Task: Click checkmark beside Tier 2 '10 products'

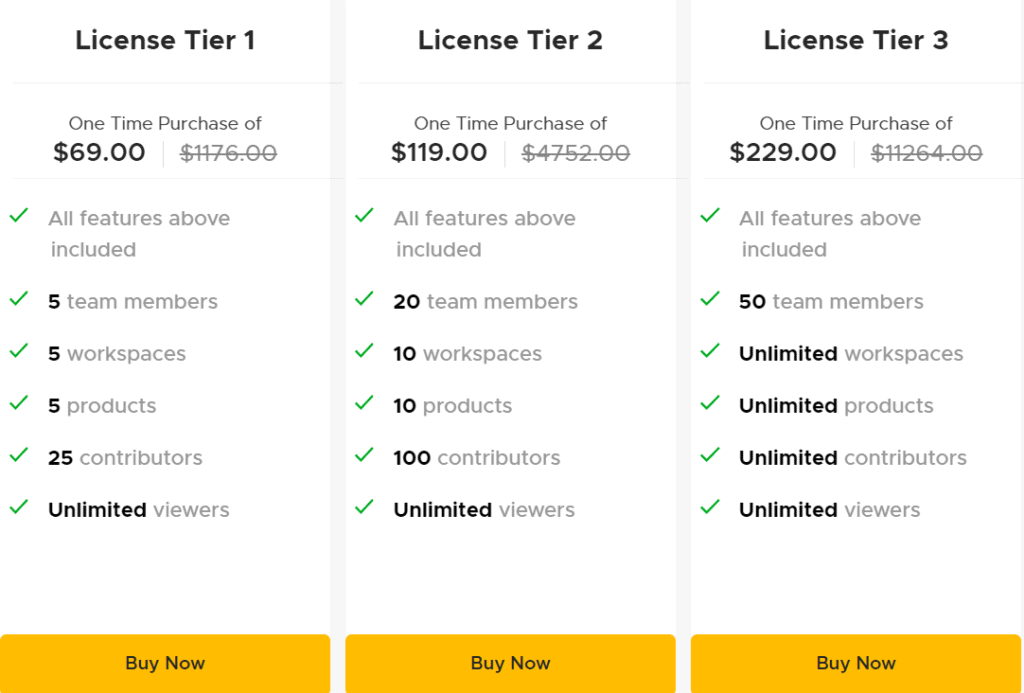Action: pos(364,403)
